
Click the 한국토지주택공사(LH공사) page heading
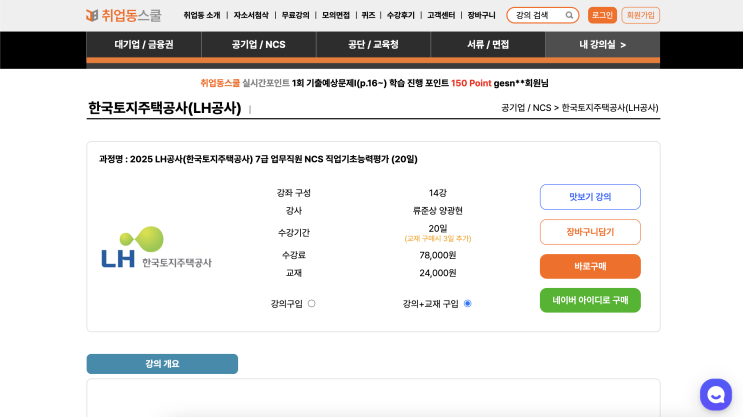[x=164, y=108]
